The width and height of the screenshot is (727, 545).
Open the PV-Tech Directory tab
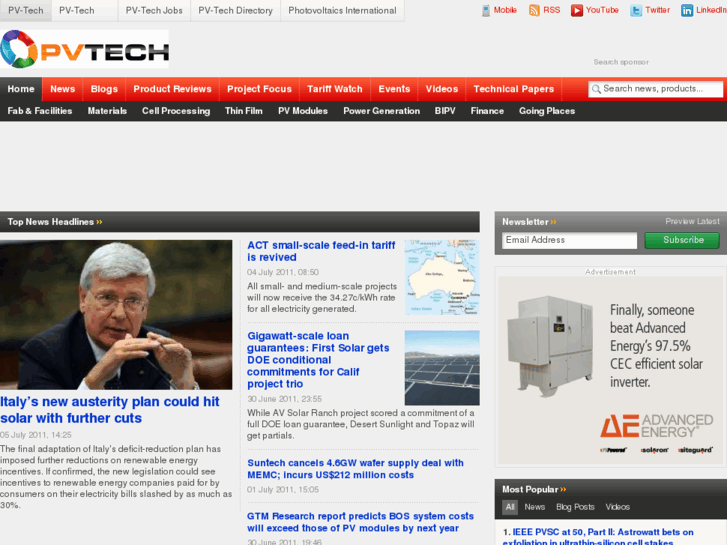(x=236, y=10)
